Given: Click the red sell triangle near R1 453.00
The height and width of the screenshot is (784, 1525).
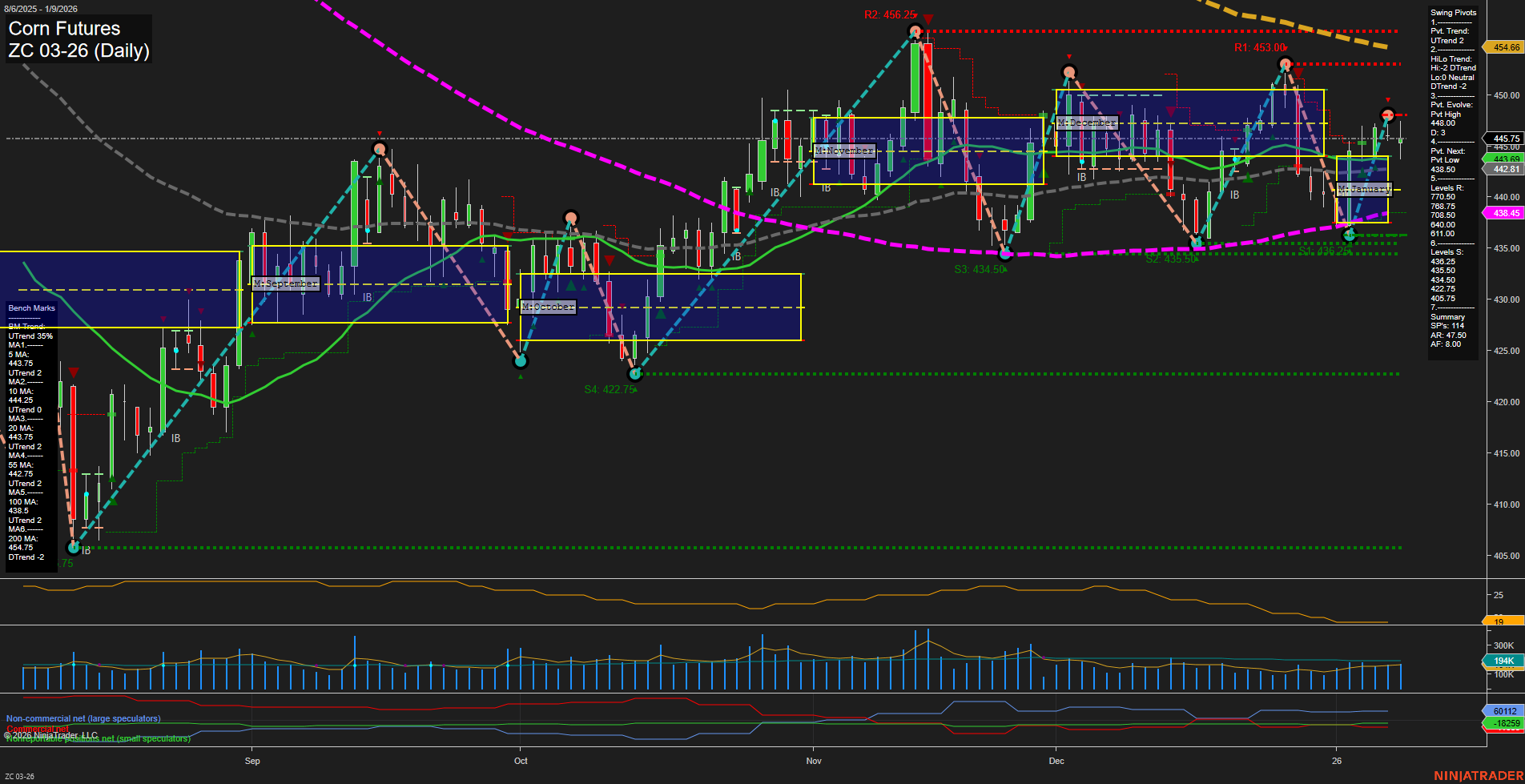Looking at the screenshot, I should (x=1298, y=70).
